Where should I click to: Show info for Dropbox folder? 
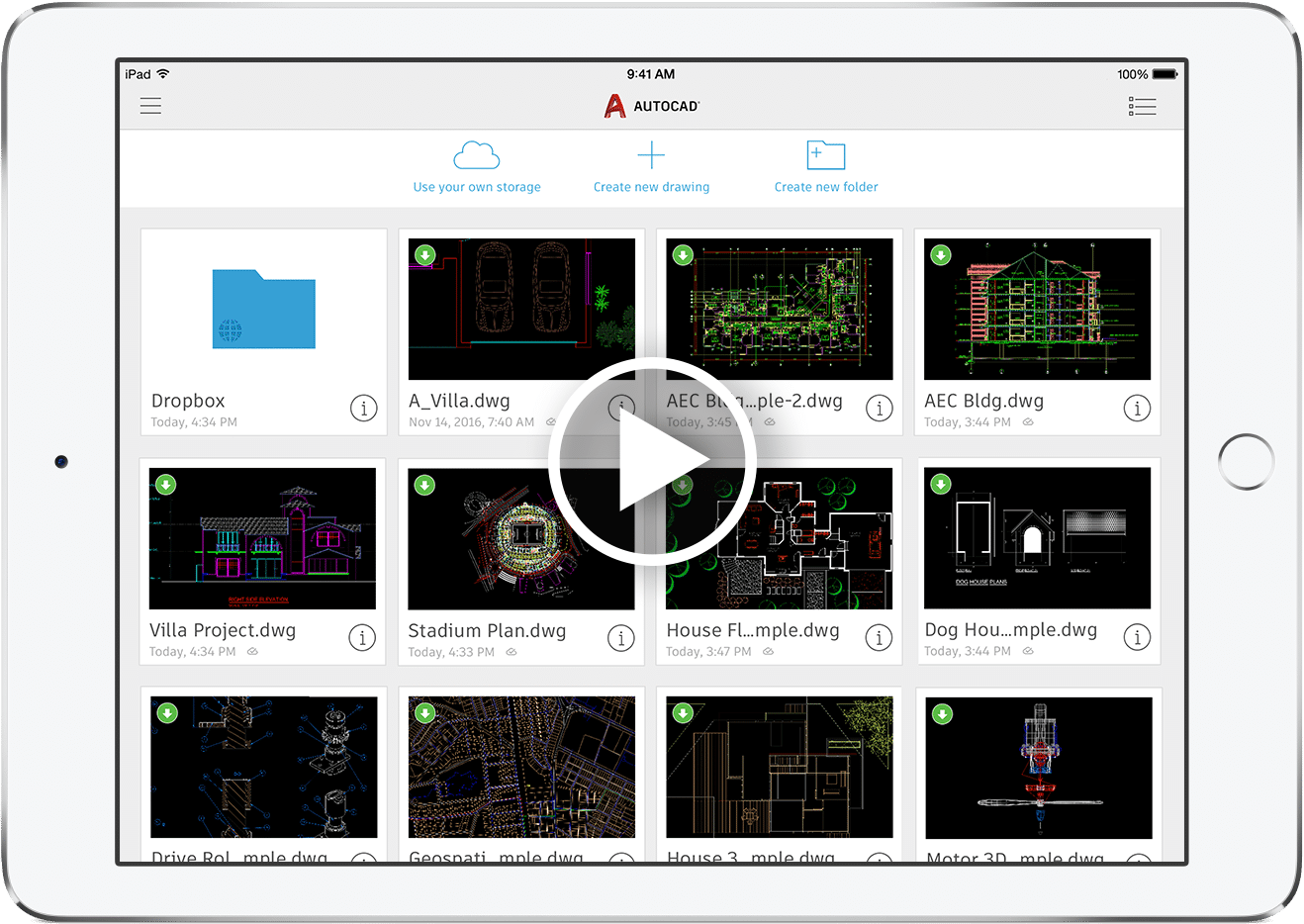click(364, 408)
